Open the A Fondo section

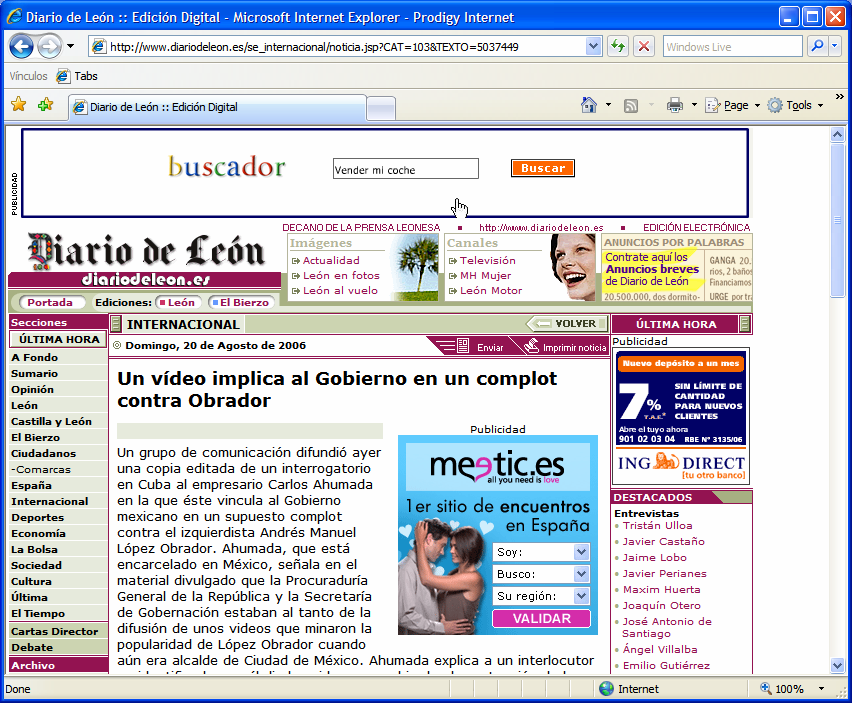point(35,357)
